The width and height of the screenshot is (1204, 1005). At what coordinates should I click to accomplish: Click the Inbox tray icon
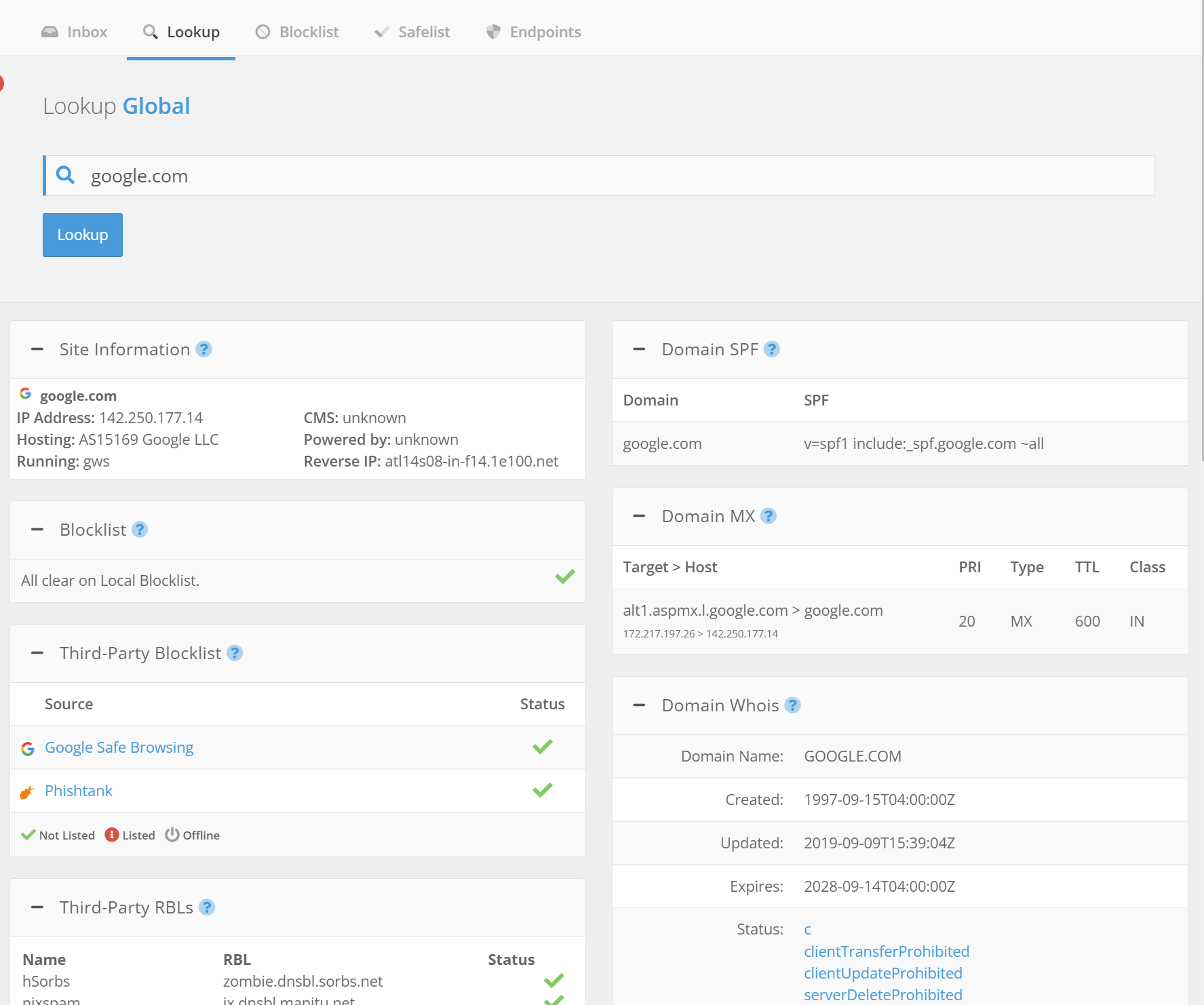pyautogui.click(x=50, y=32)
